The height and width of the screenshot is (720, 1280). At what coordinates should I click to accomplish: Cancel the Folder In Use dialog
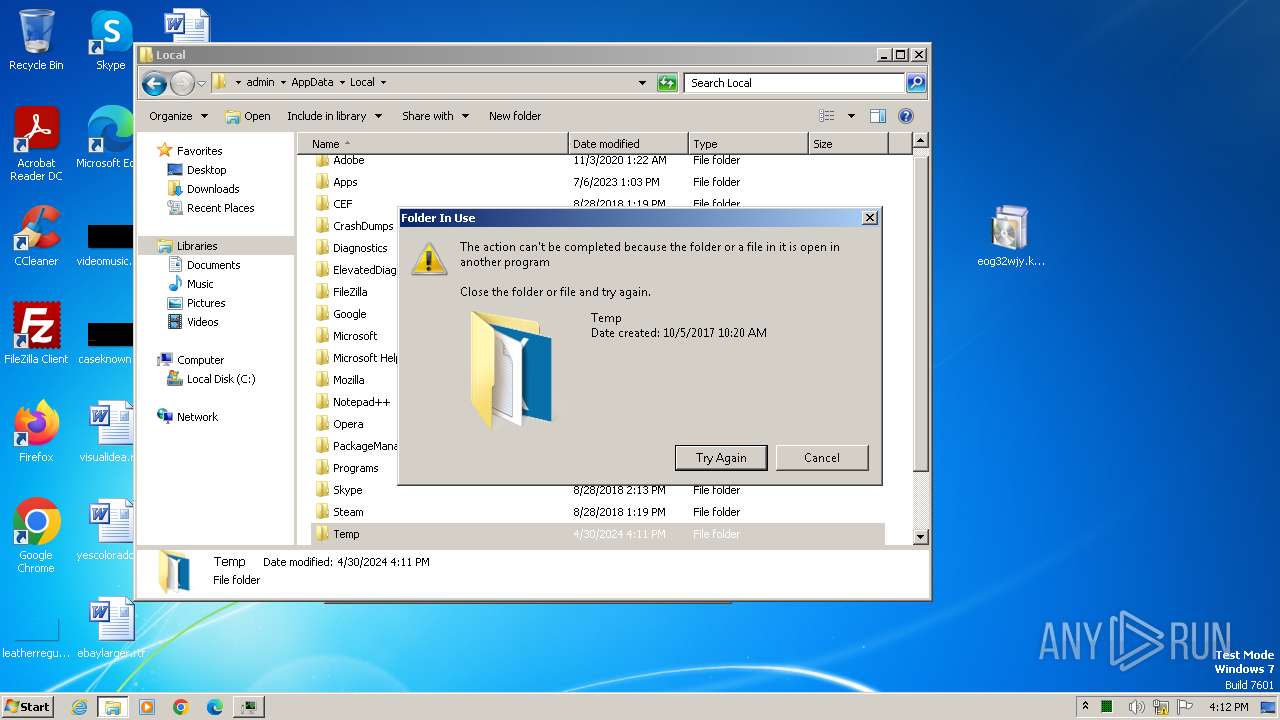[x=822, y=458]
